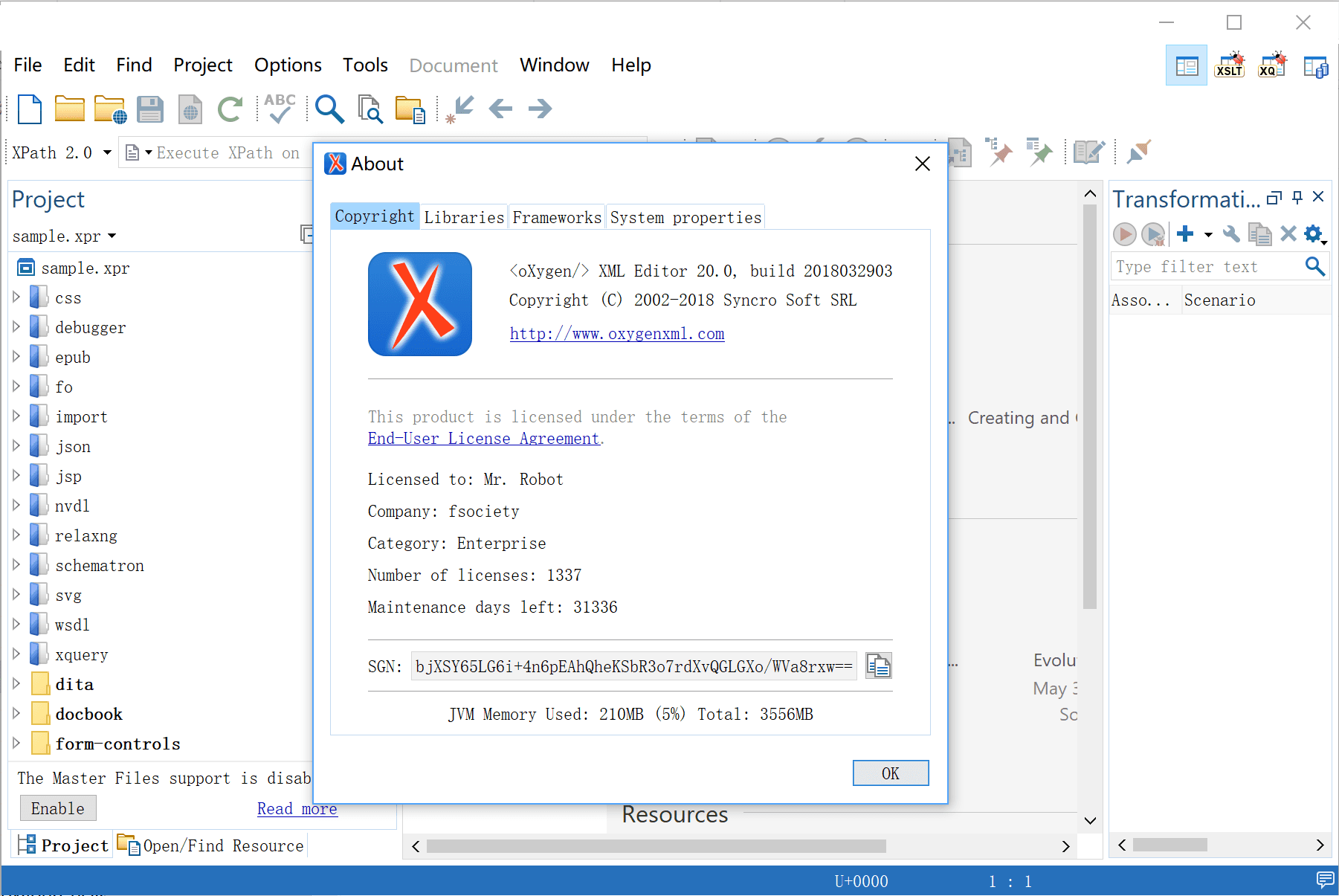Open the End-User License Agreement link
Image resolution: width=1339 pixels, height=896 pixels.
point(483,439)
